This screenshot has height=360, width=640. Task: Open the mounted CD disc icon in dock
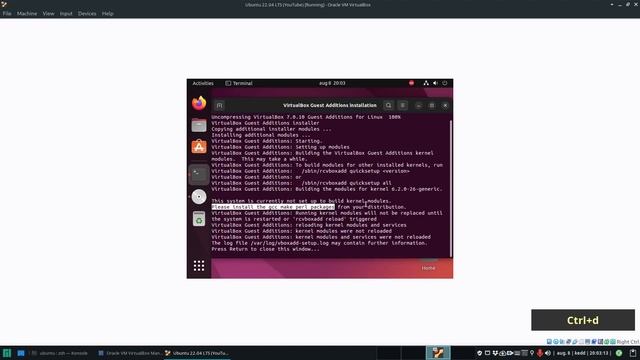coord(199,197)
